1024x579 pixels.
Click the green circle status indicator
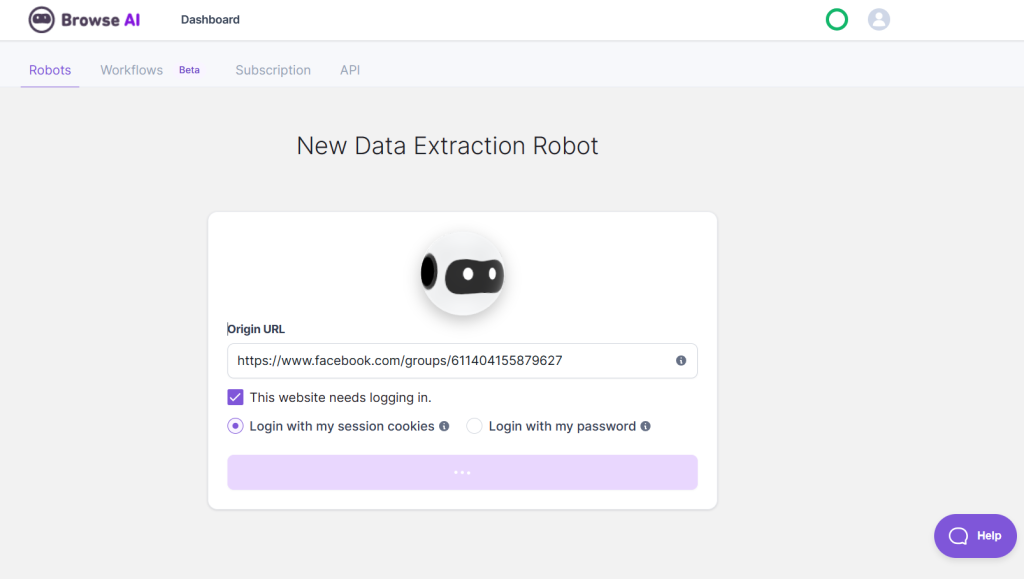(x=837, y=19)
